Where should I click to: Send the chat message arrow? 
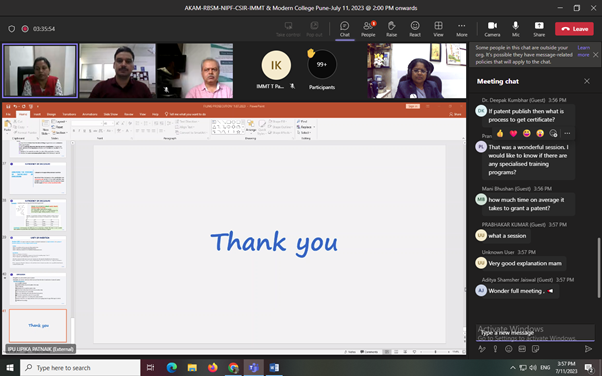[588, 349]
